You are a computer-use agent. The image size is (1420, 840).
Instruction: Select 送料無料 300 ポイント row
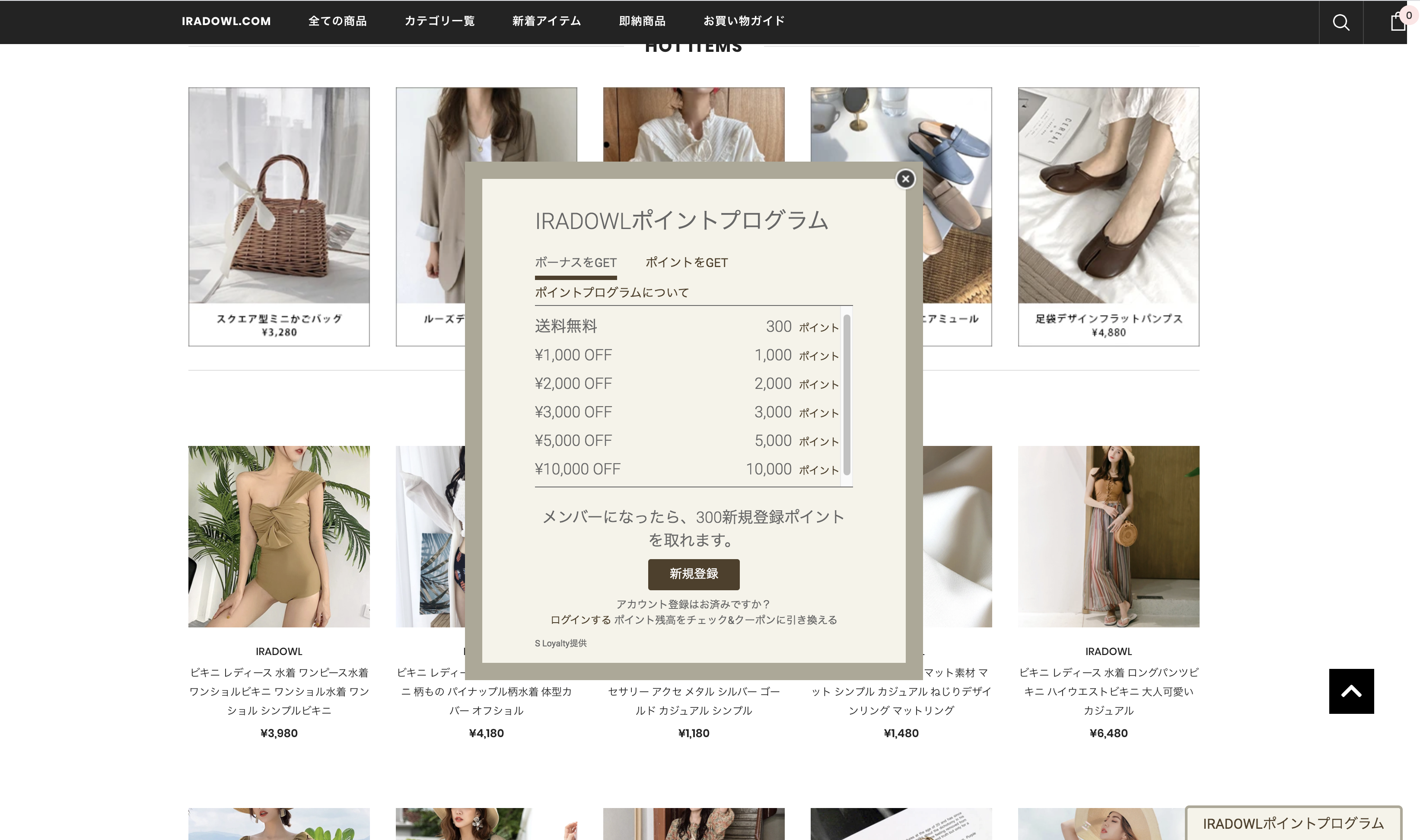[687, 326]
